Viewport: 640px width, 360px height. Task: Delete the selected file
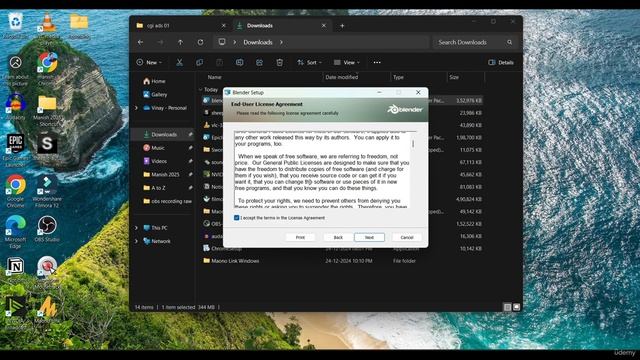point(280,62)
